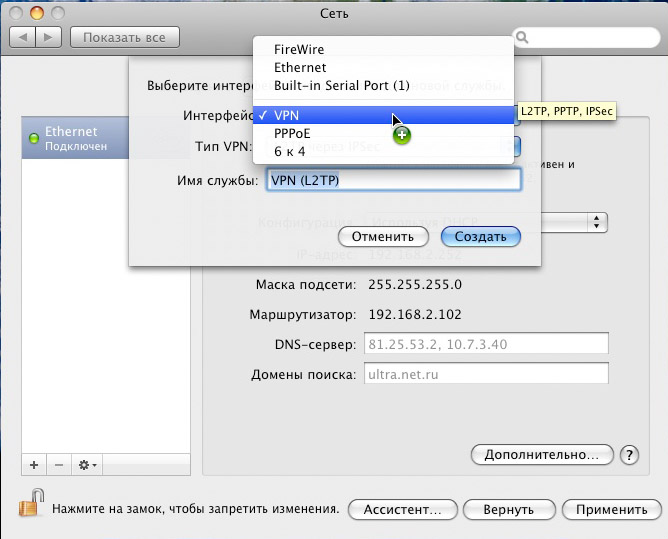This screenshot has width=668, height=539.
Task: Select Built-in Serial Port (1) option
Action: tap(341, 86)
